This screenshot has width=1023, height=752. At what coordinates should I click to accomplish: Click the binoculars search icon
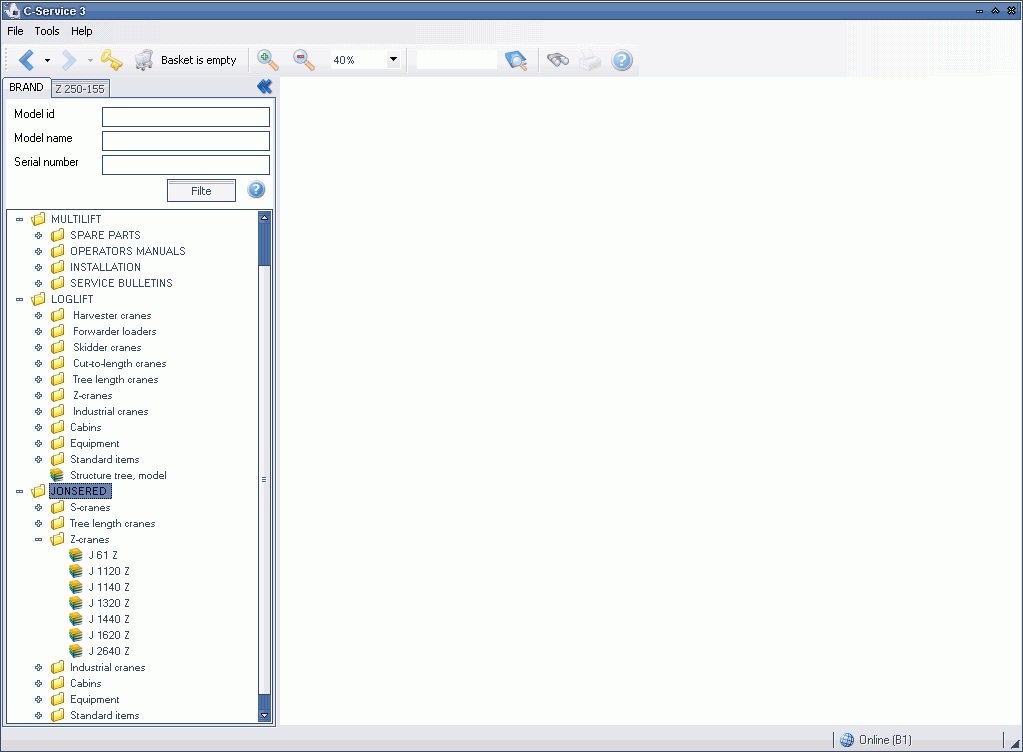557,60
